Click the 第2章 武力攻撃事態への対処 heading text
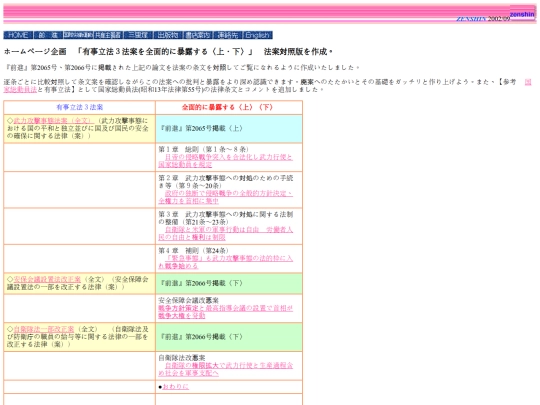This screenshot has height=405, width=540. tap(226, 182)
